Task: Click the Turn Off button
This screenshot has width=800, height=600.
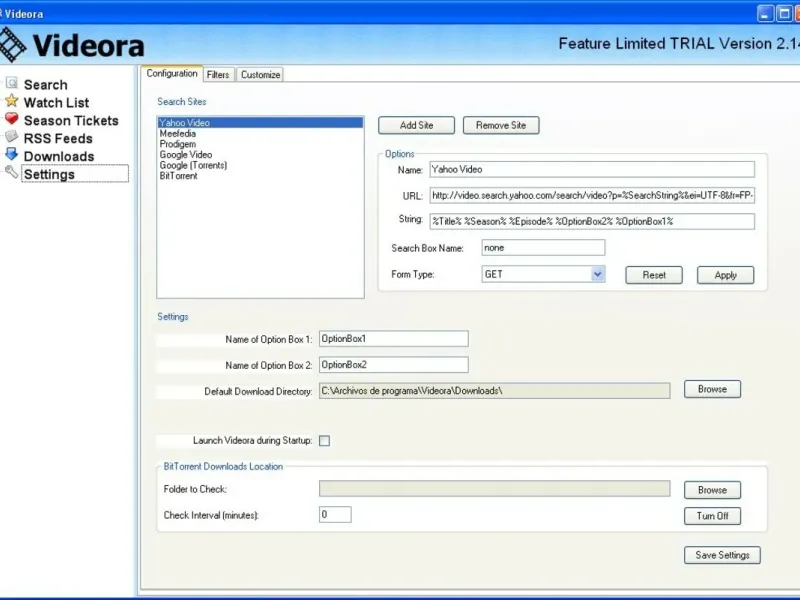Action: [712, 516]
